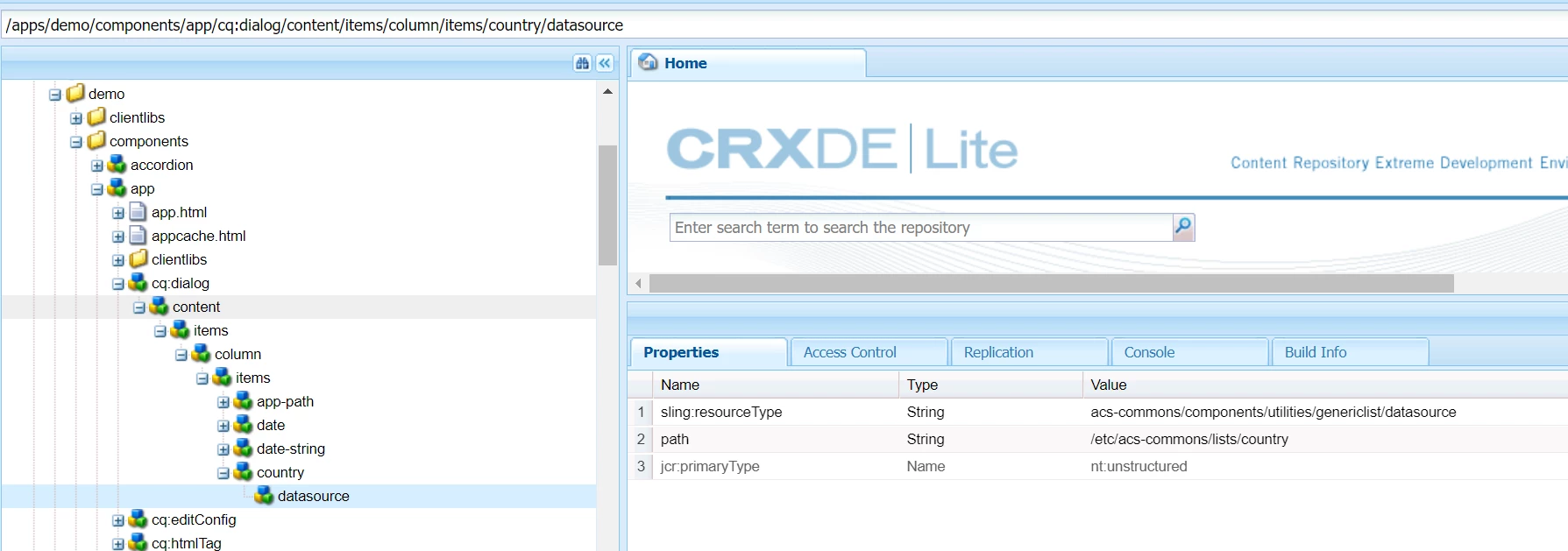Select the app-path tree node label
The width and height of the screenshot is (1568, 551).
pyautogui.click(x=285, y=401)
